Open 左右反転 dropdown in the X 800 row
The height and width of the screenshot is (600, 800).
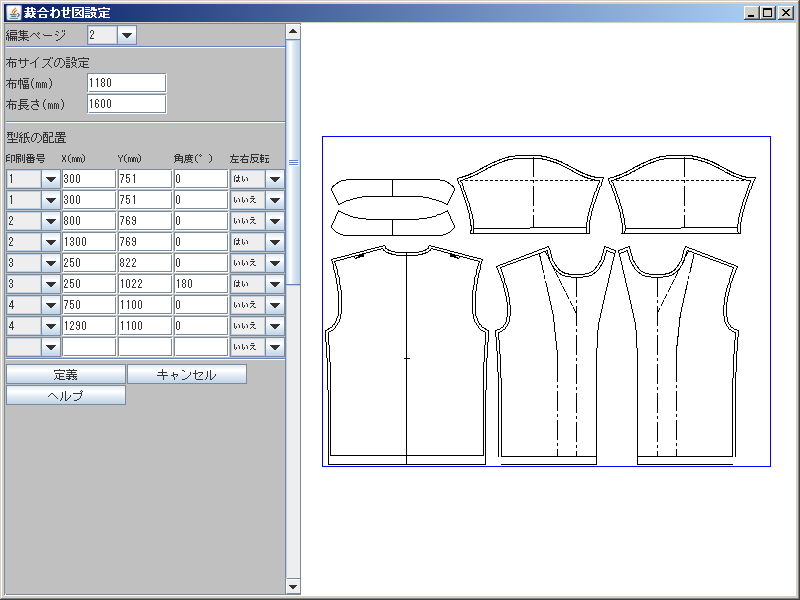[x=275, y=221]
